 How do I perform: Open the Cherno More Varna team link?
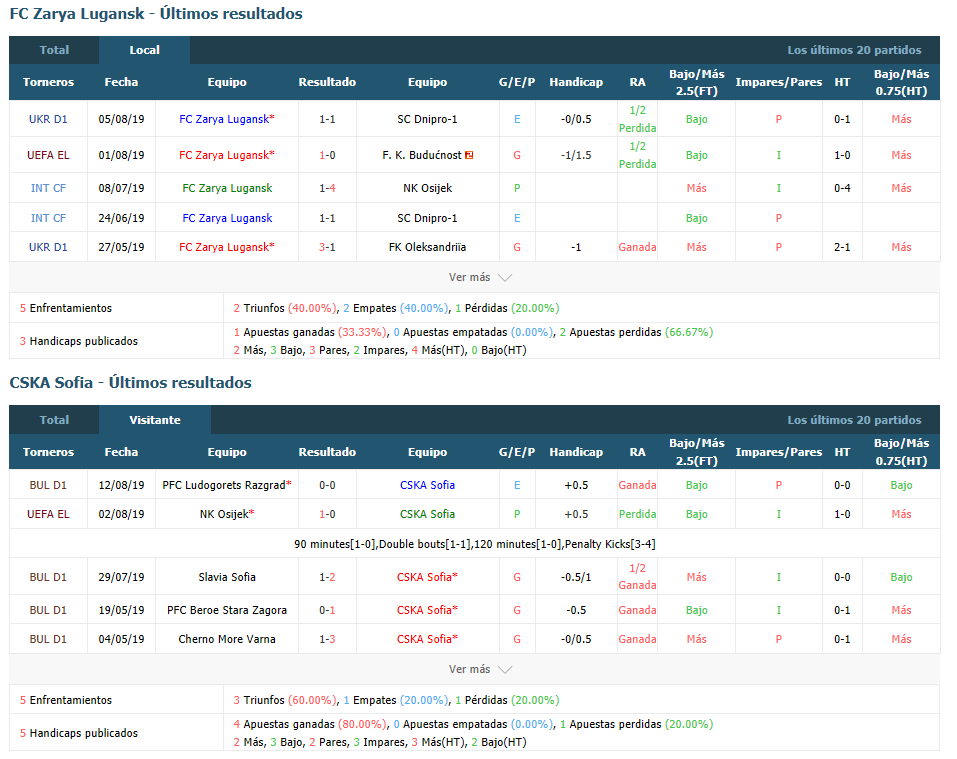tap(227, 639)
